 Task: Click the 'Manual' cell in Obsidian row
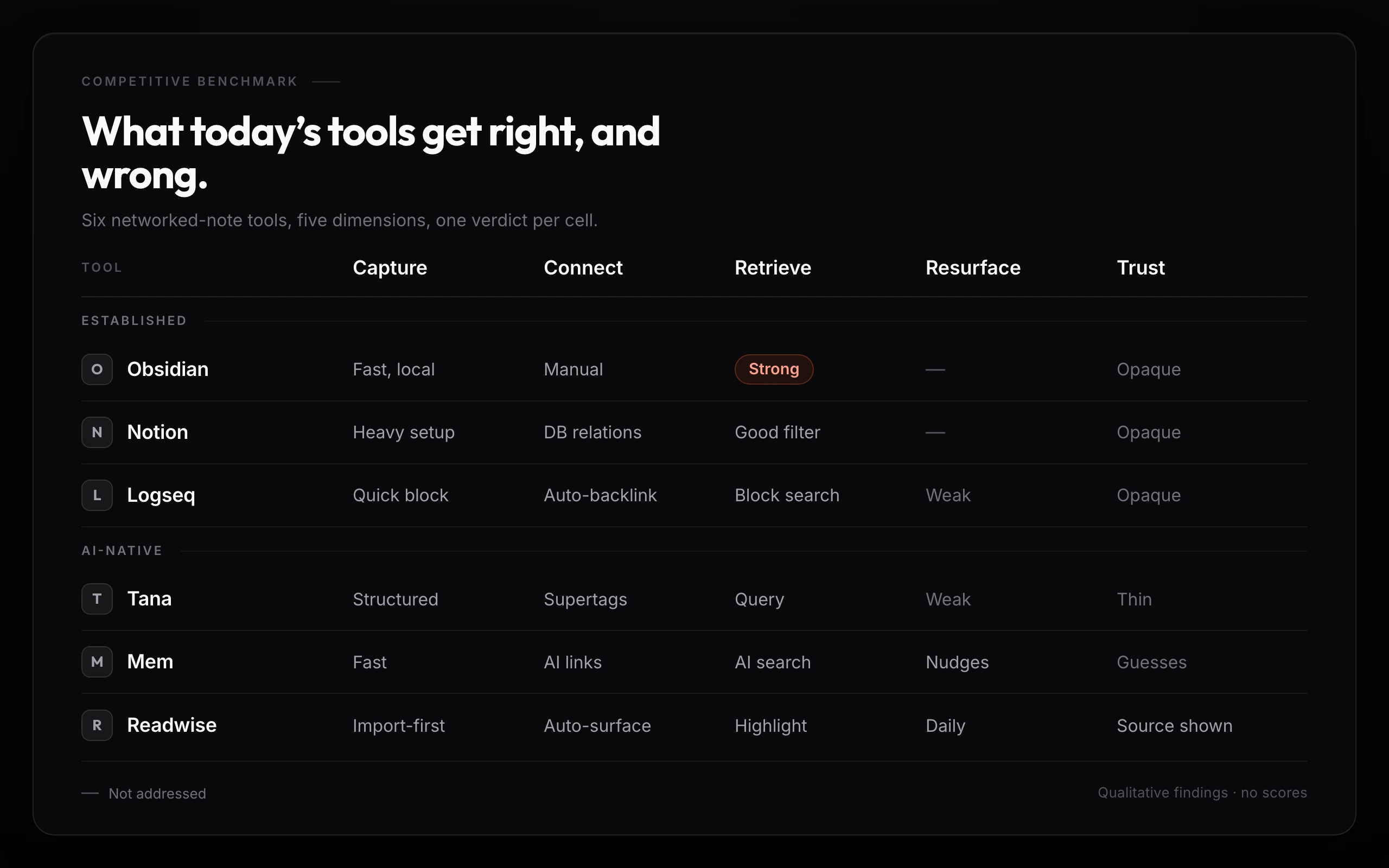(x=573, y=369)
